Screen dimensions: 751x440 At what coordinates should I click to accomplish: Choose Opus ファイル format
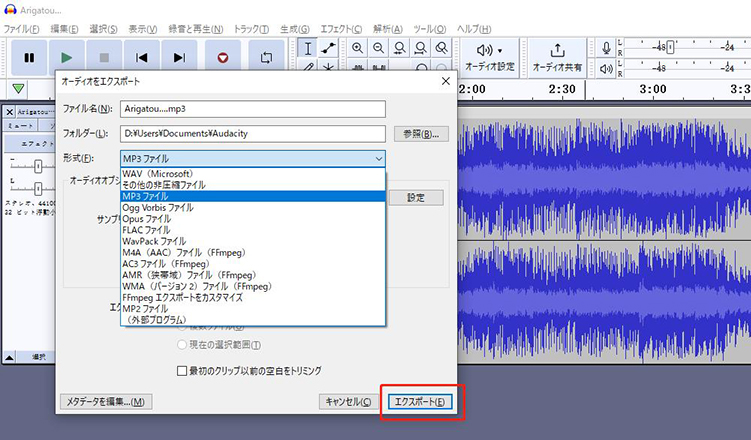coord(253,219)
